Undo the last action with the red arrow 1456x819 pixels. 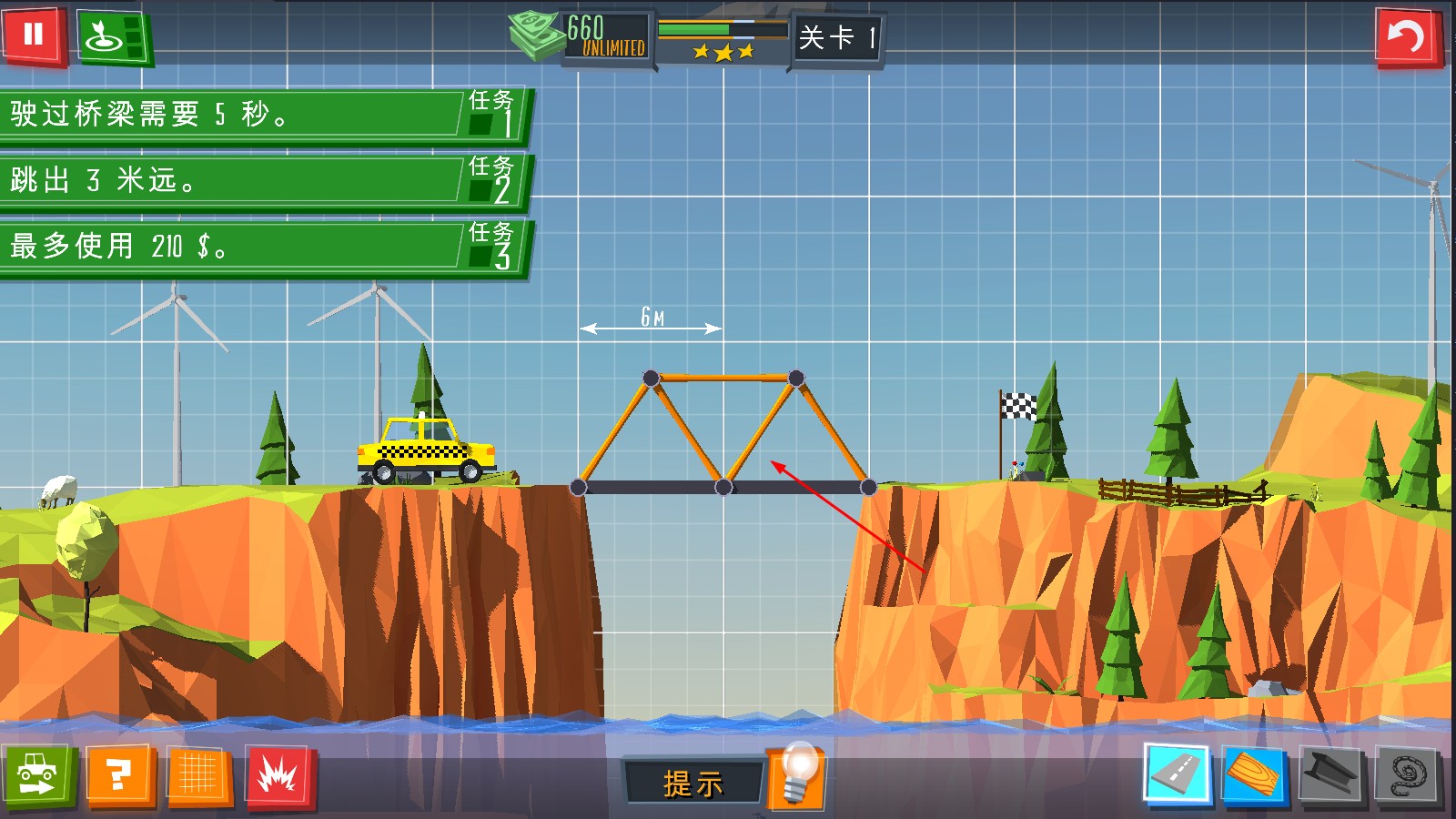pyautogui.click(x=1407, y=37)
